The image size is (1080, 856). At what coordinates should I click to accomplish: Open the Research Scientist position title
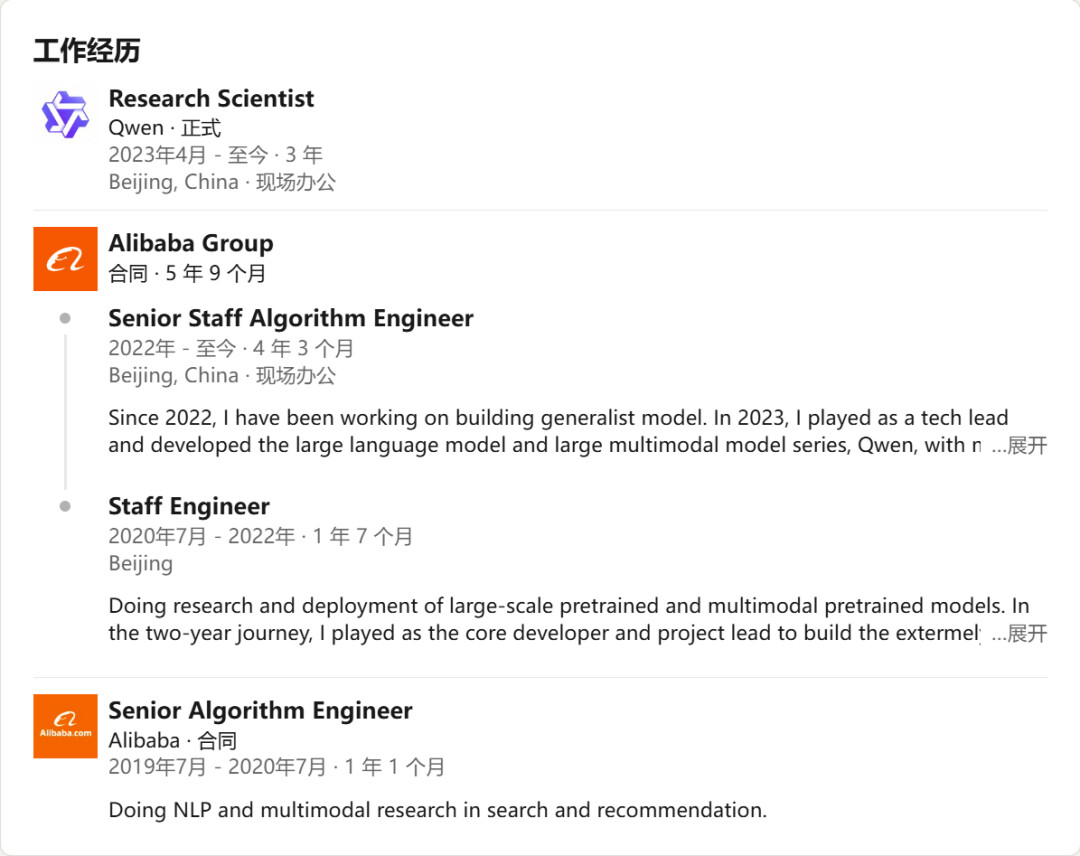(x=211, y=99)
